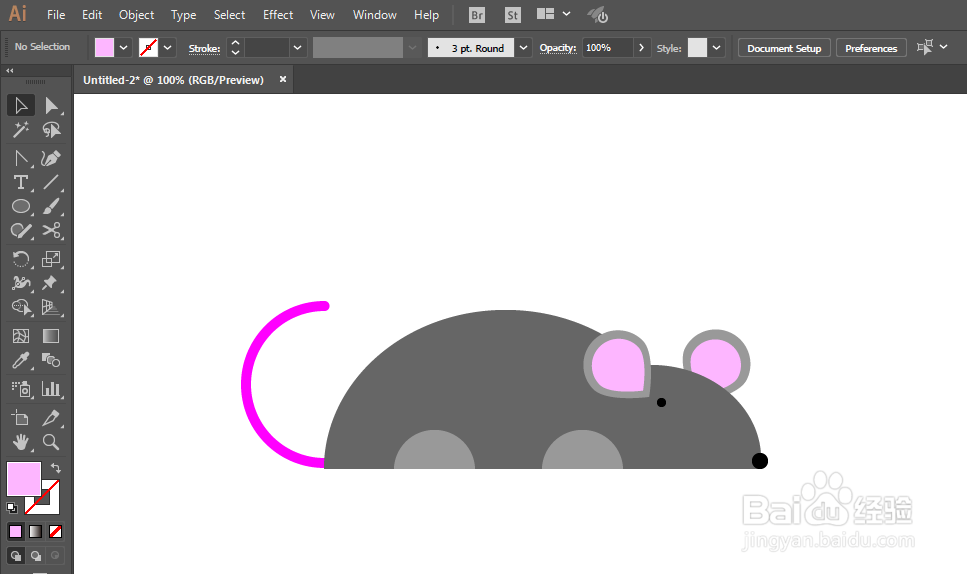
Task: Set None mode button below swatches
Action: 56,531
